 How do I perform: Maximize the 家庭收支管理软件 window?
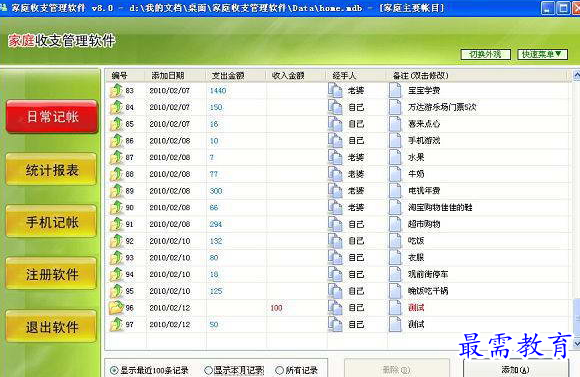[564, 8]
